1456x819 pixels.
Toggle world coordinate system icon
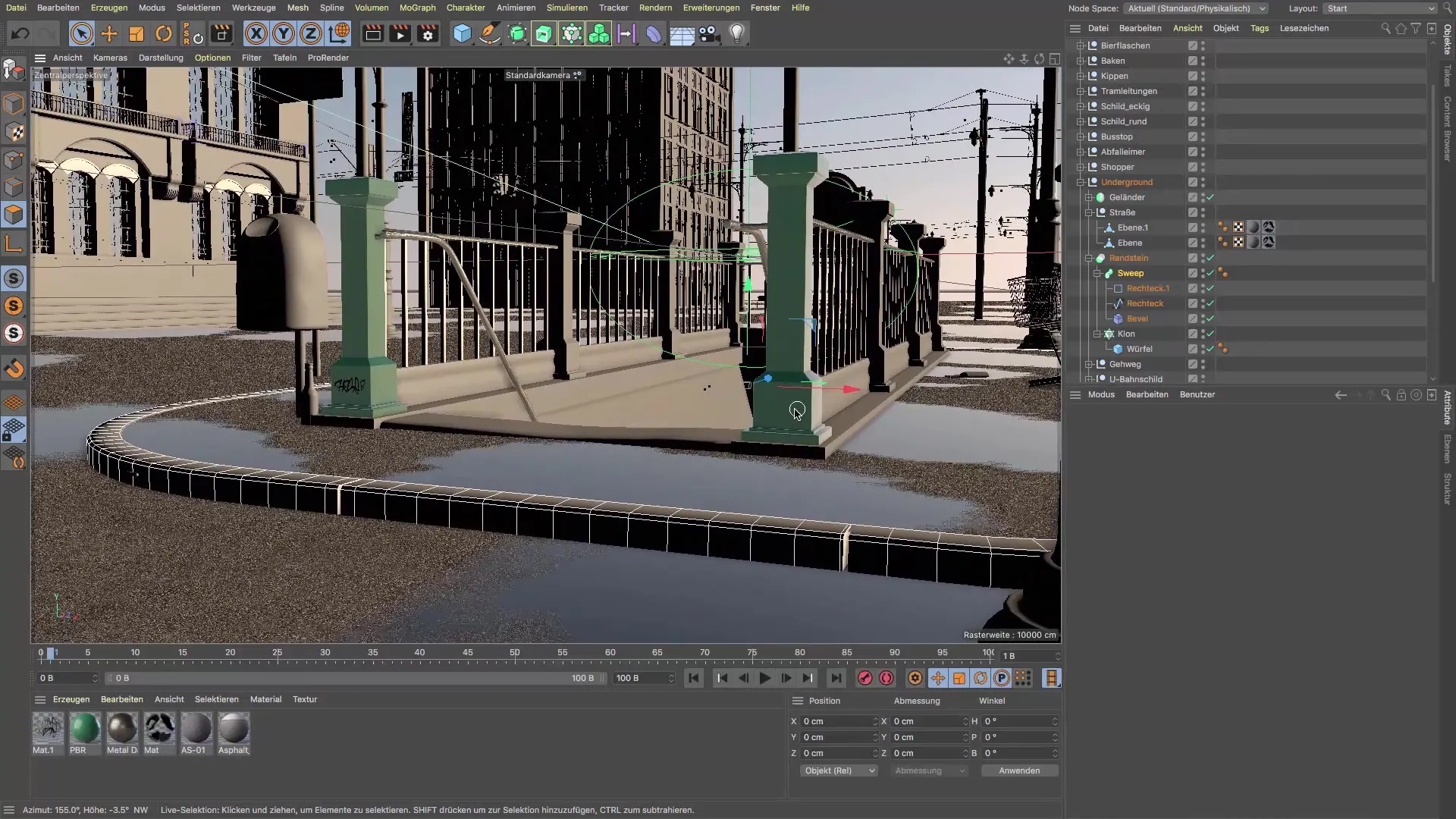(x=339, y=34)
